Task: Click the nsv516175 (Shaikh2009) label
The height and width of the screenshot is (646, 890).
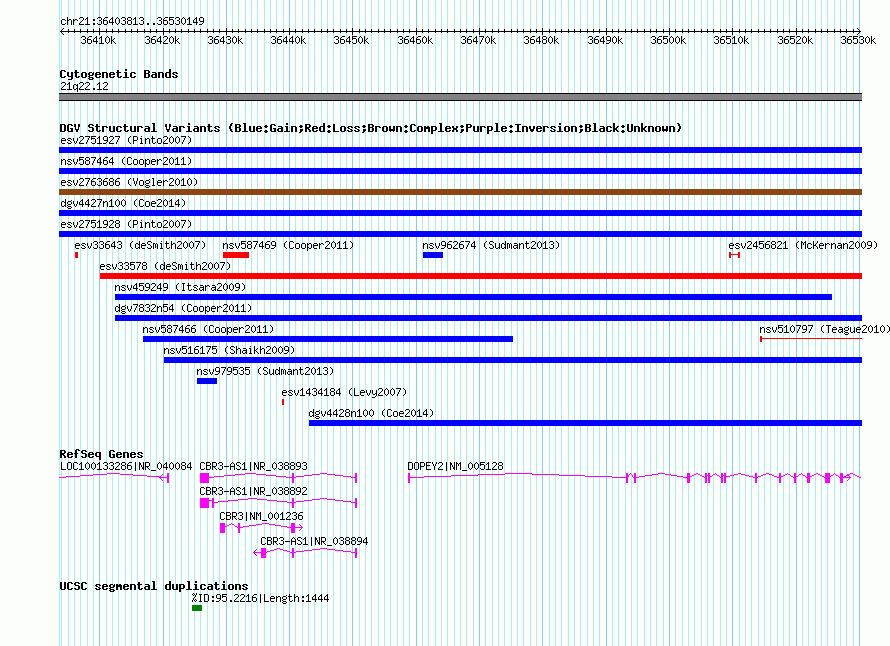Action: [229, 350]
